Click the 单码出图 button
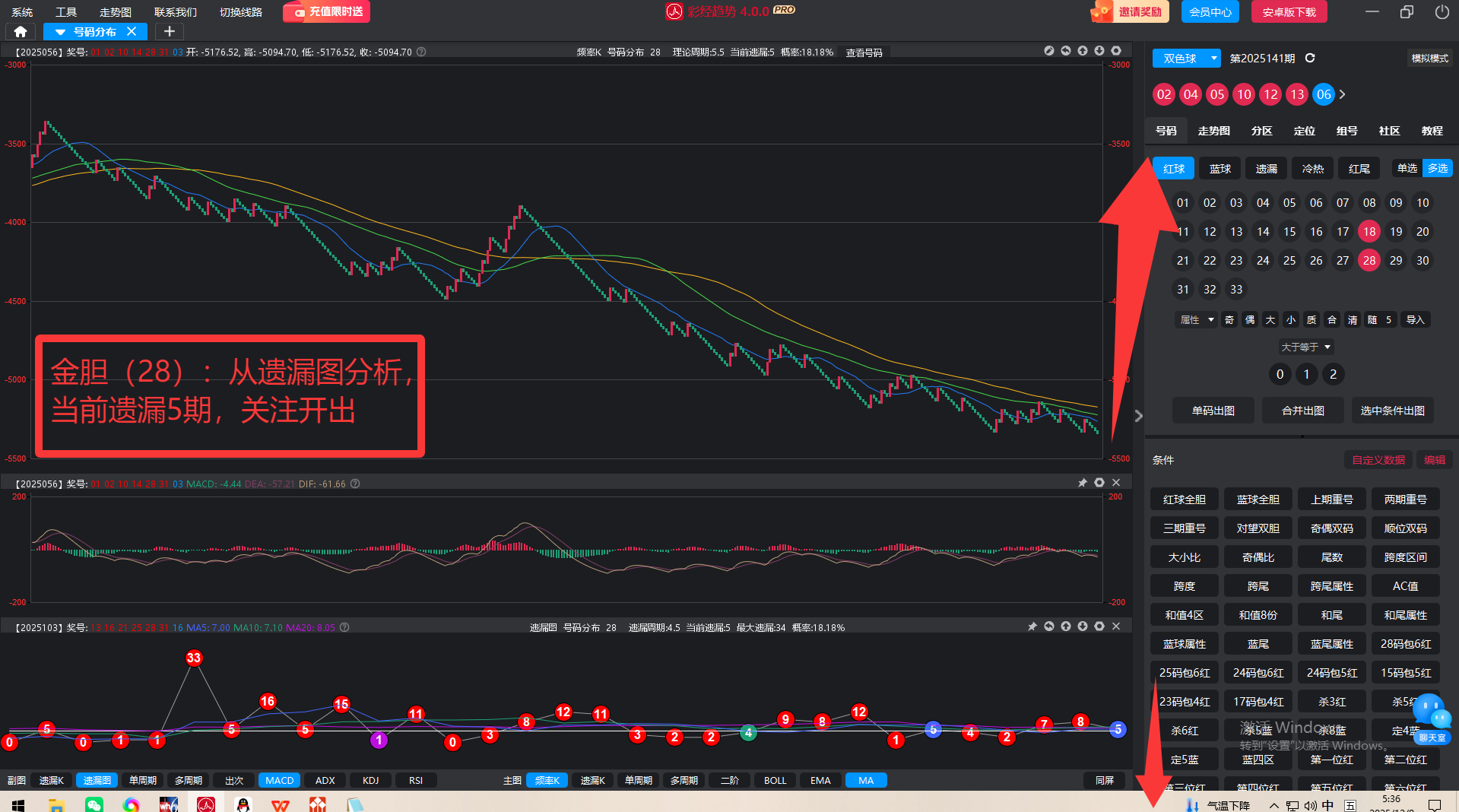This screenshot has height=812, width=1459. (x=1213, y=411)
